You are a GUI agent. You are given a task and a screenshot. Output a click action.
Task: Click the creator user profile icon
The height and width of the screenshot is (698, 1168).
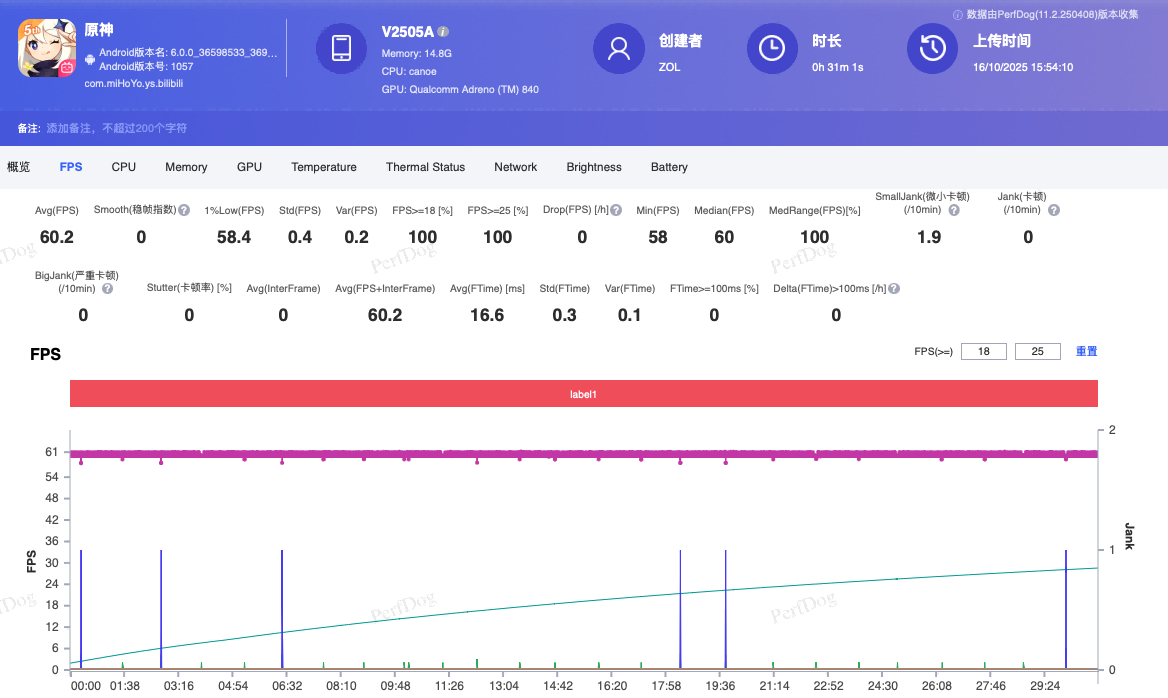(618, 48)
